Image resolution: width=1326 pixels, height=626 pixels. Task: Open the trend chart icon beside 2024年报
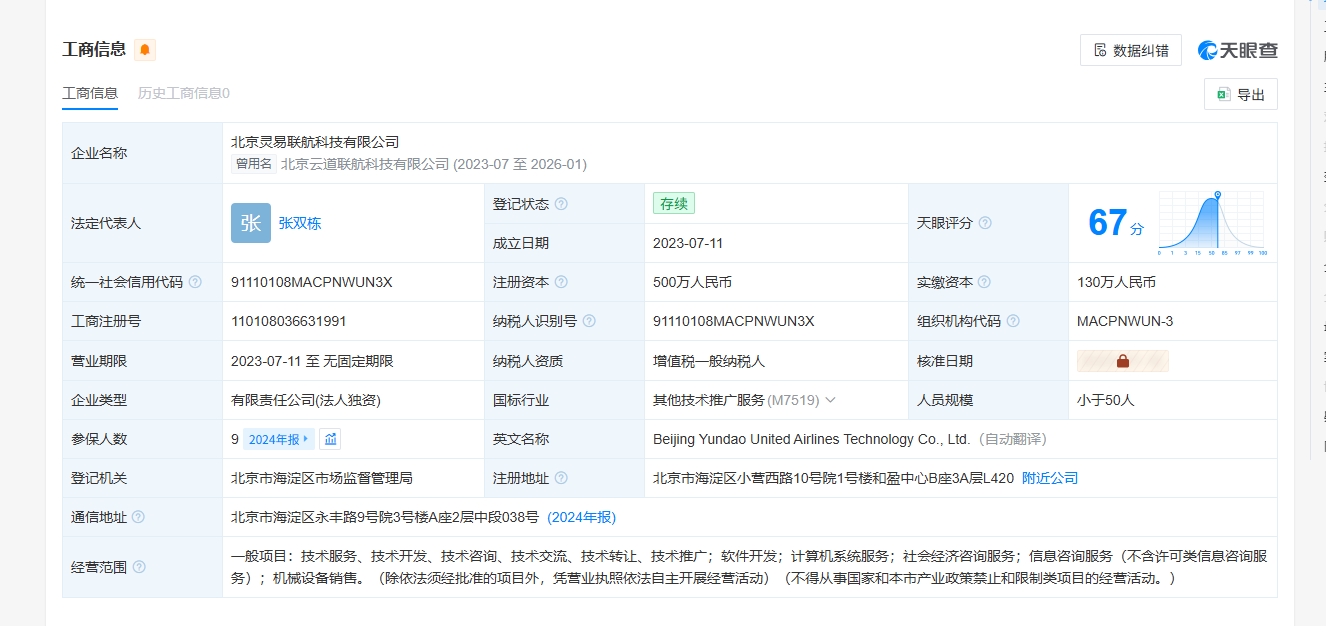pyautogui.click(x=330, y=439)
